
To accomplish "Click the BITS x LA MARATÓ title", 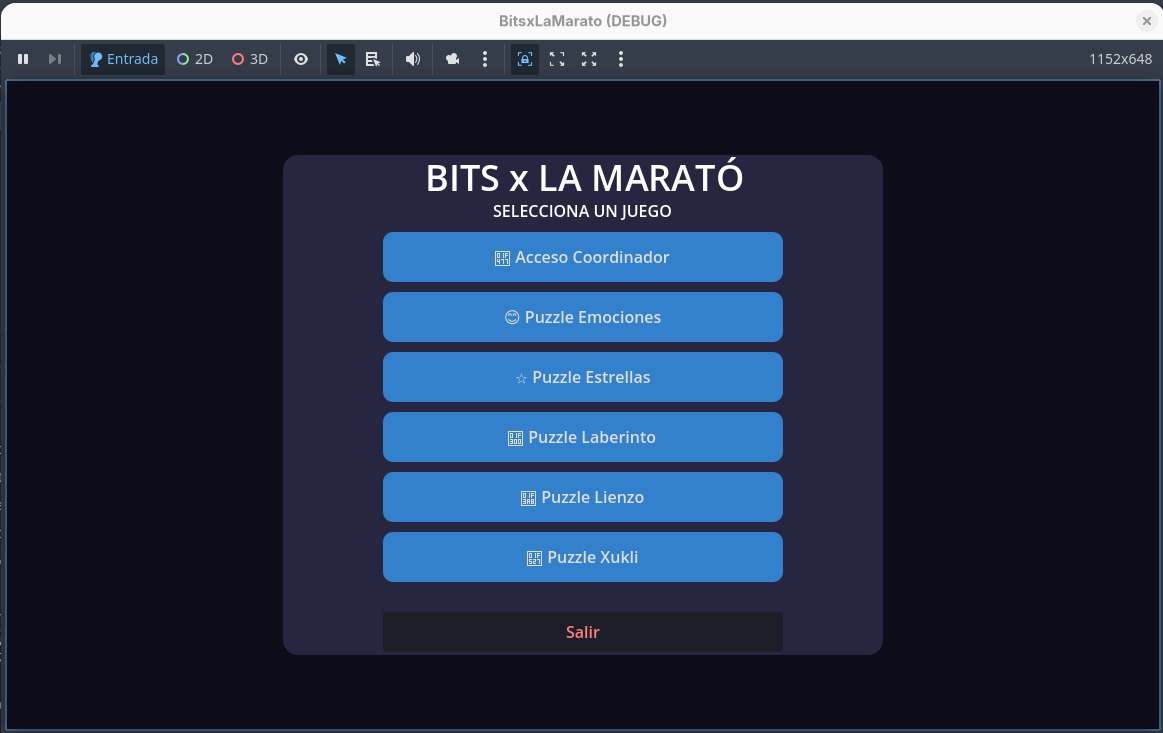I will point(584,177).
